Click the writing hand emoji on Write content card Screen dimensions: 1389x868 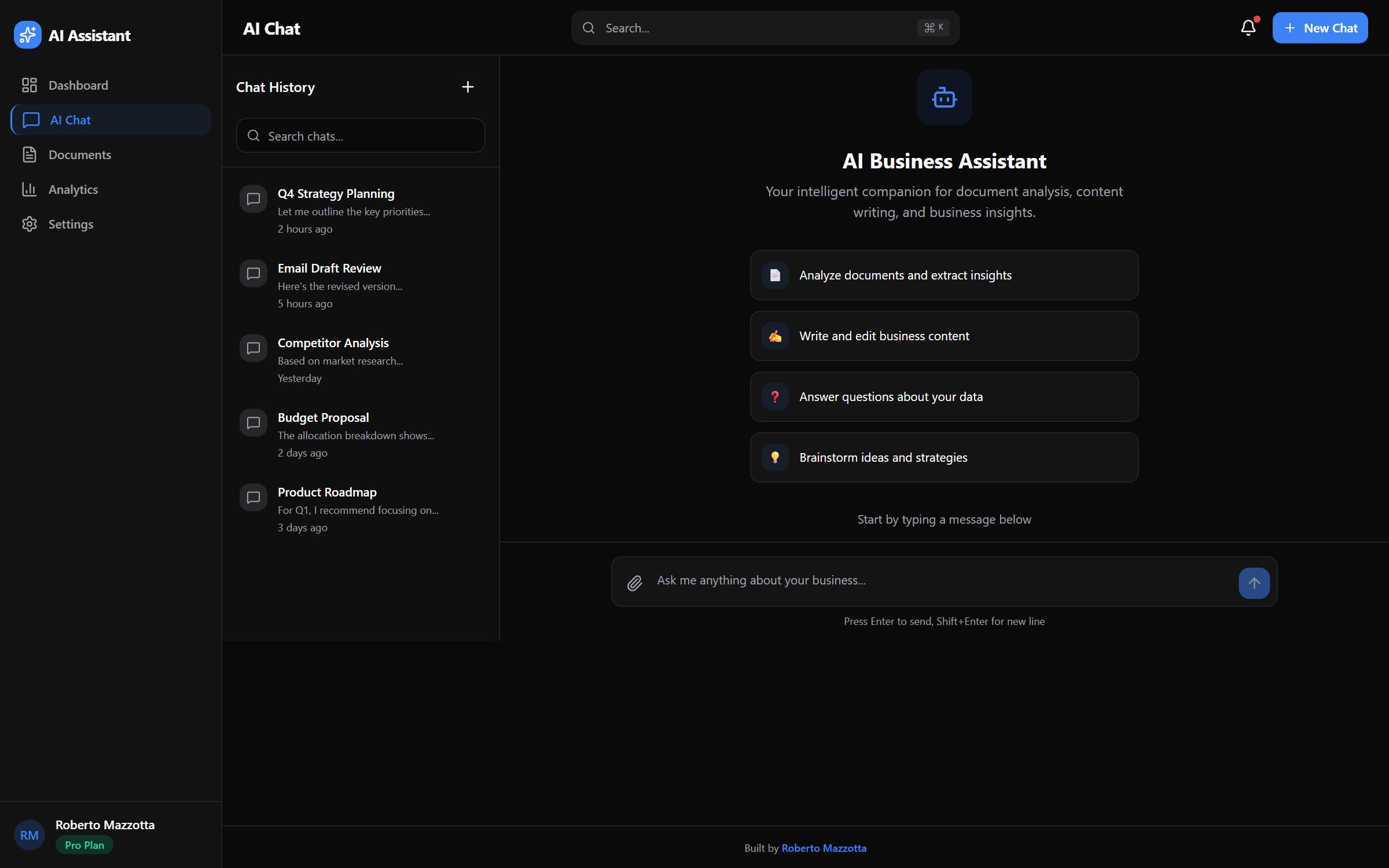click(x=775, y=336)
